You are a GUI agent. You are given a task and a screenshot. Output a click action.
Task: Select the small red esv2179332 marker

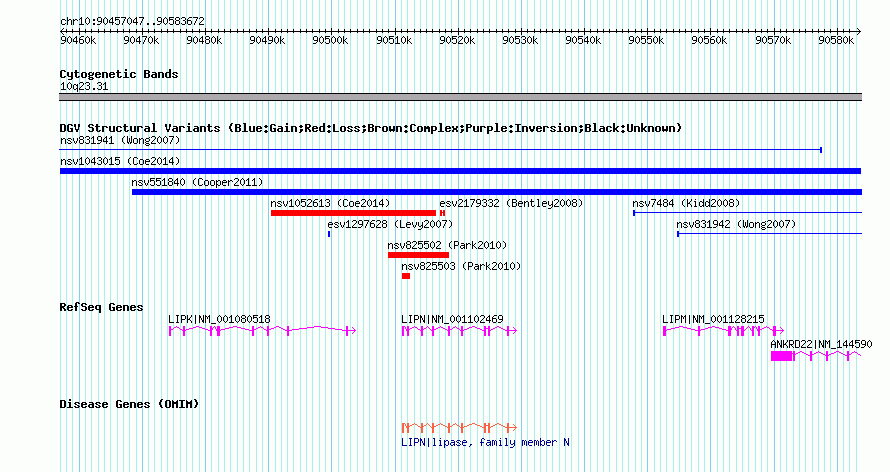coord(442,213)
